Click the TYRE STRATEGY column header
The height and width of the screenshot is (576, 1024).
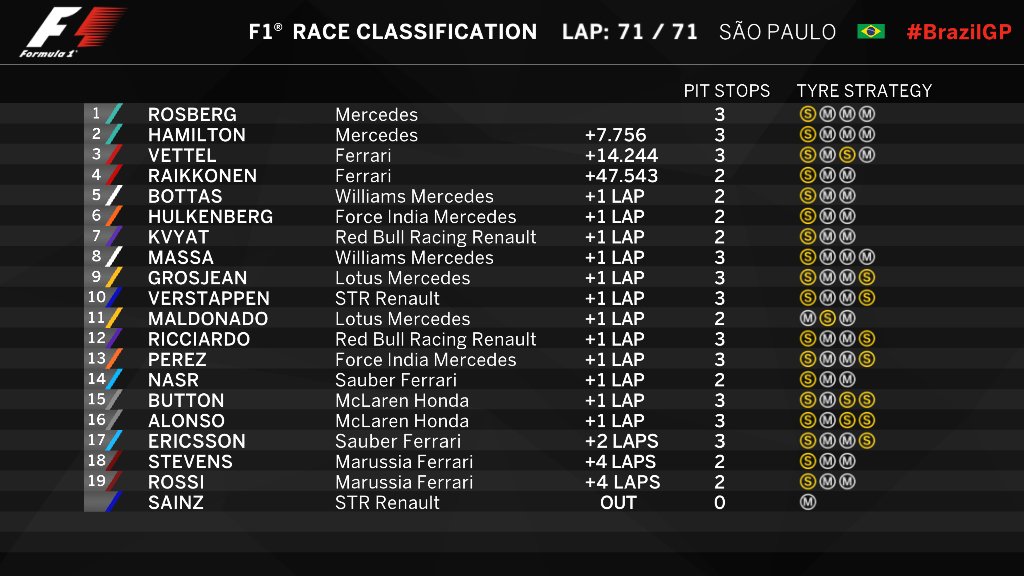pos(864,91)
